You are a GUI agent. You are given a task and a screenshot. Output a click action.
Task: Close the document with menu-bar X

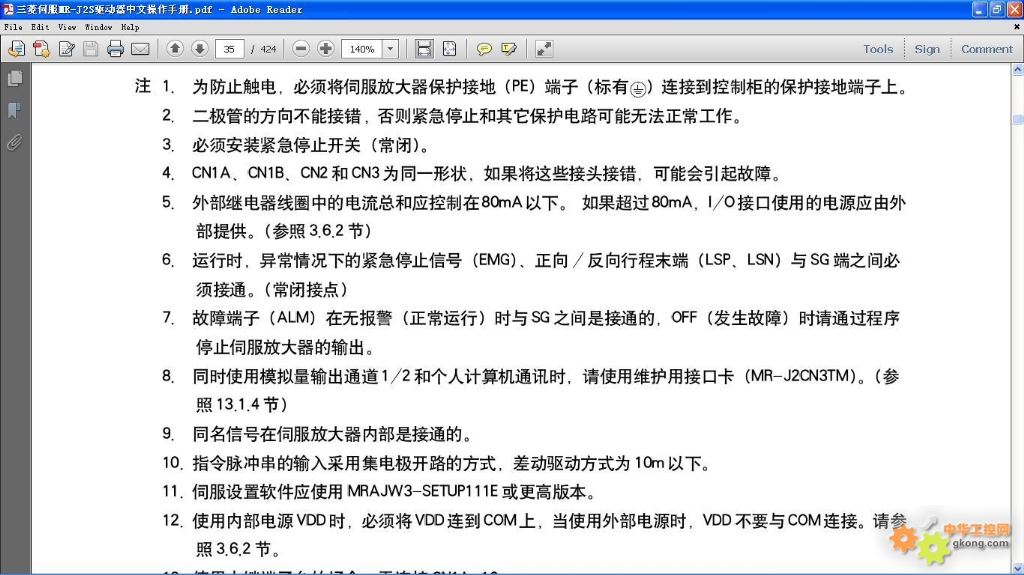pos(1016,27)
